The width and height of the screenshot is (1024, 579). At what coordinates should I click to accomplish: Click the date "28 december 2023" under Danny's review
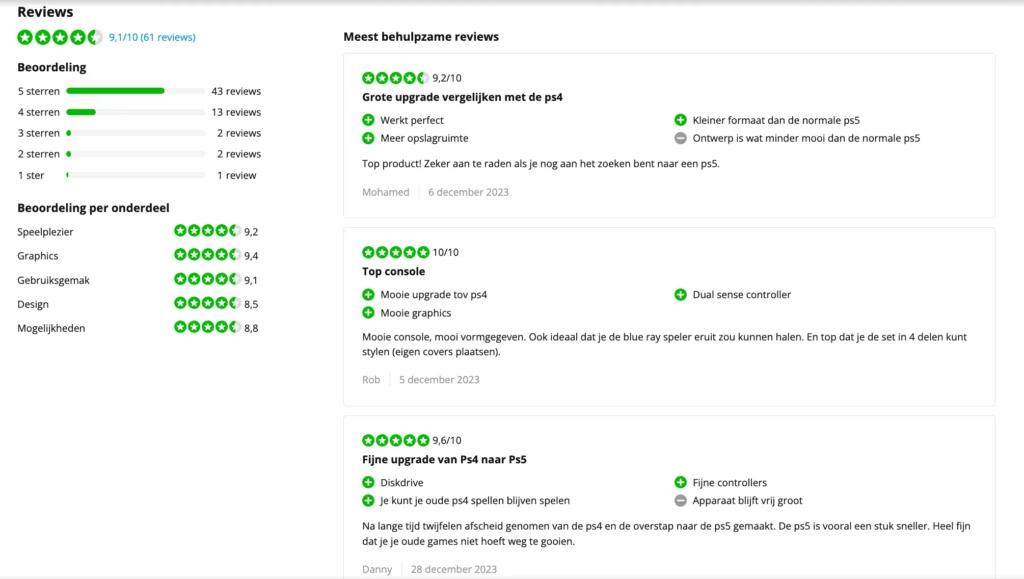[x=453, y=569]
